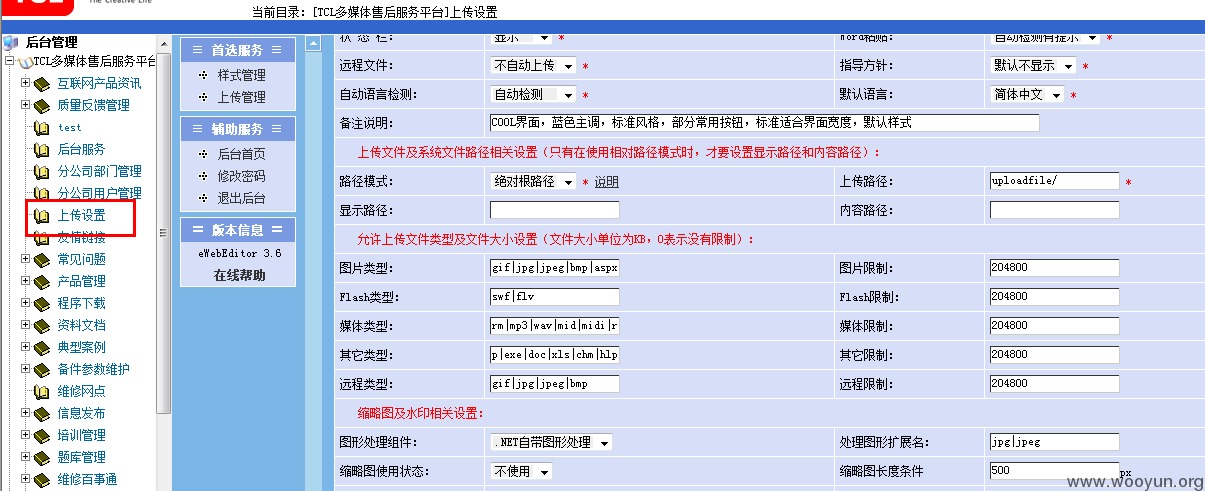Click the 远程限制 size field
Screen dimensions: 1205x491
[1055, 384]
